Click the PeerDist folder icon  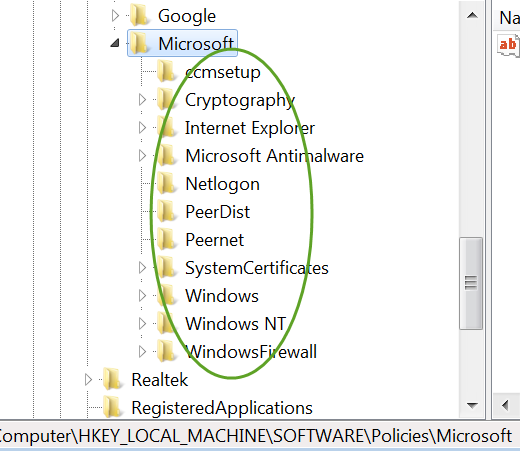(x=166, y=211)
